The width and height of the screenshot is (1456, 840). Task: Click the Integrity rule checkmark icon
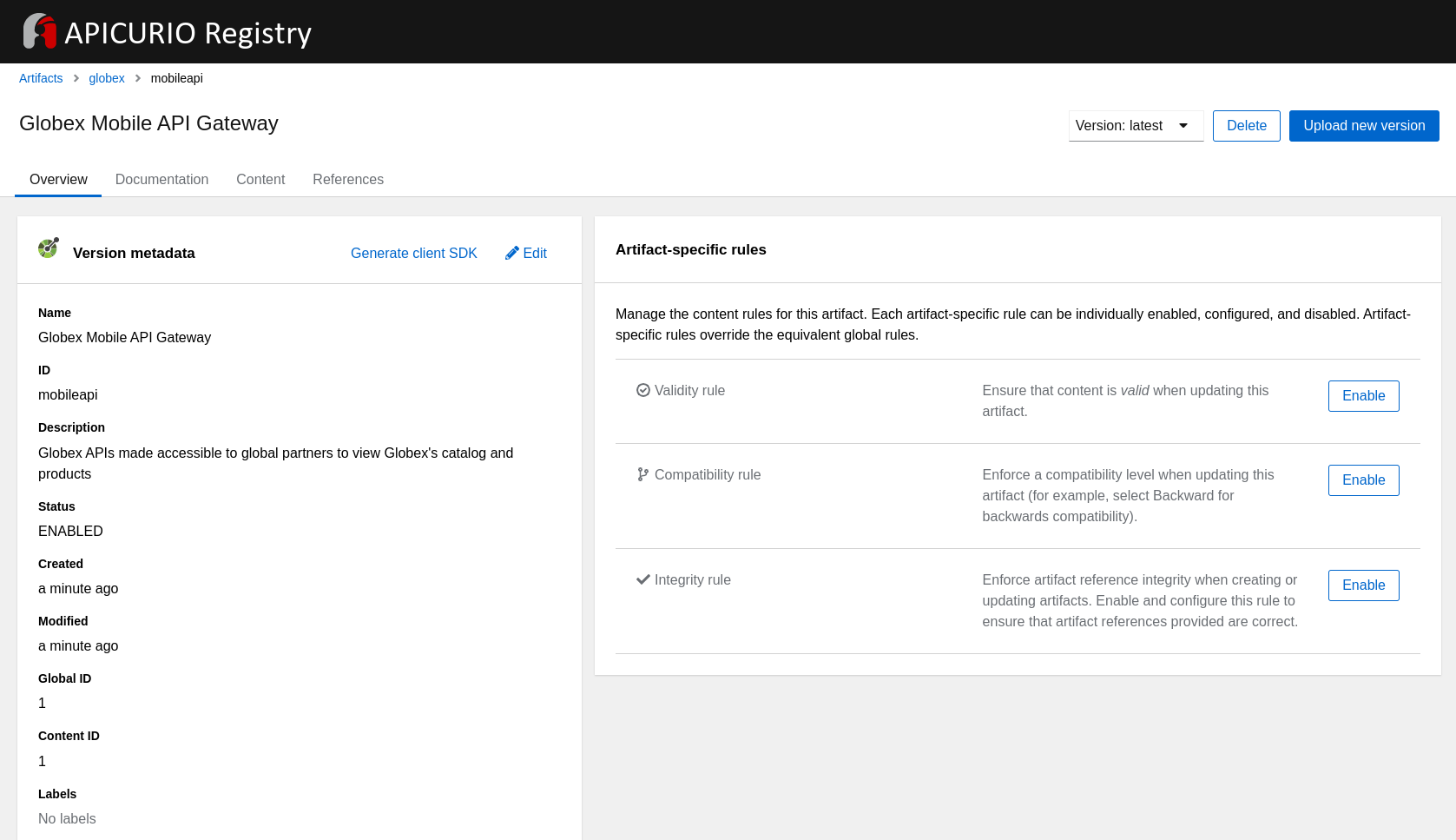[643, 579]
